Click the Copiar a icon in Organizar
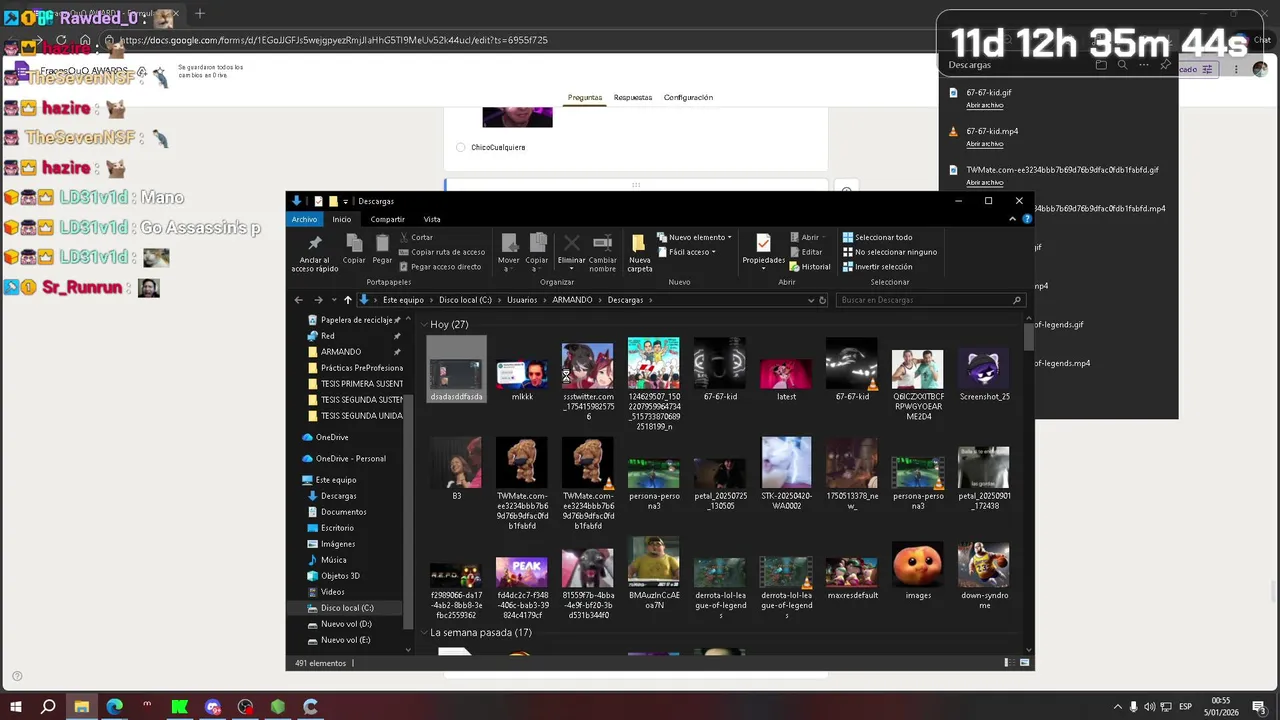This screenshot has width=1280, height=720. tap(537, 243)
